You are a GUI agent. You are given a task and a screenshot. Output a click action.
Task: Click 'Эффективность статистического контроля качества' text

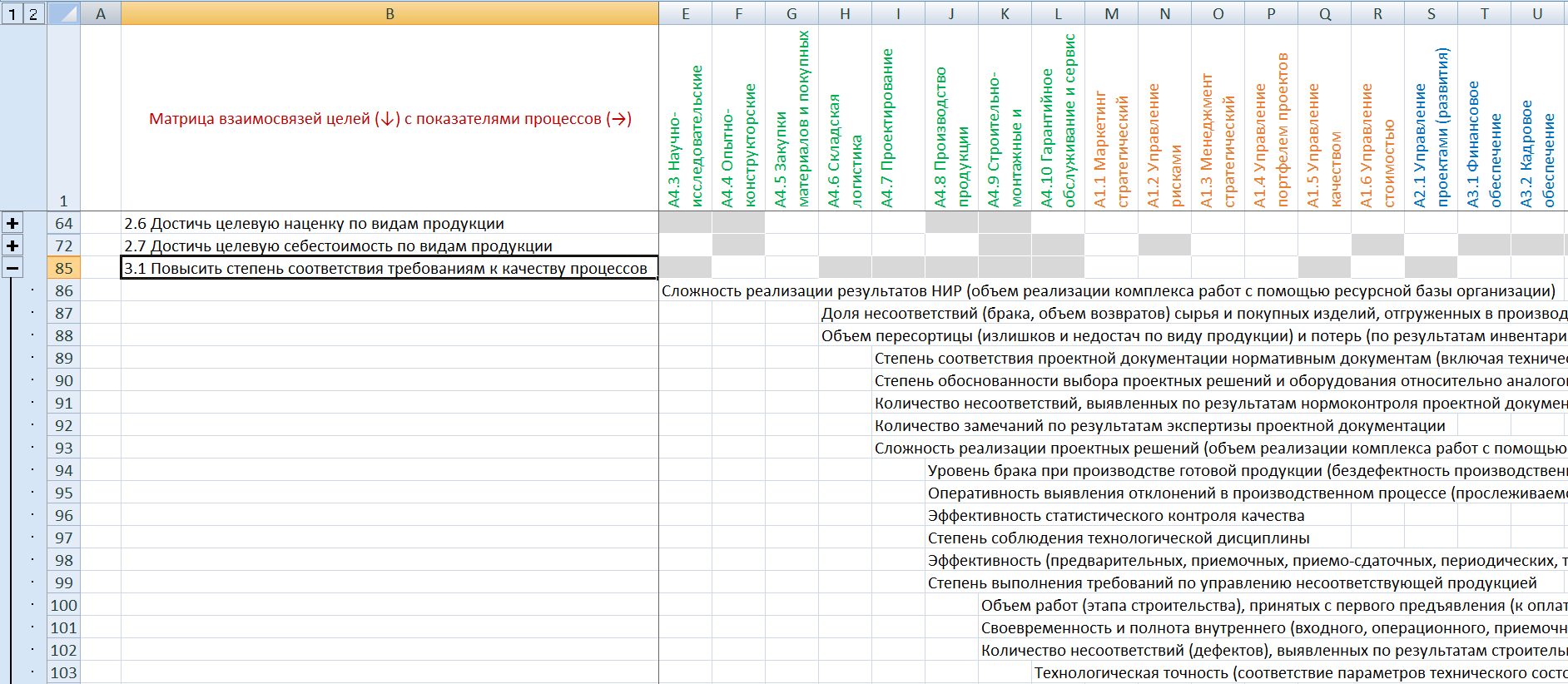(1115, 515)
